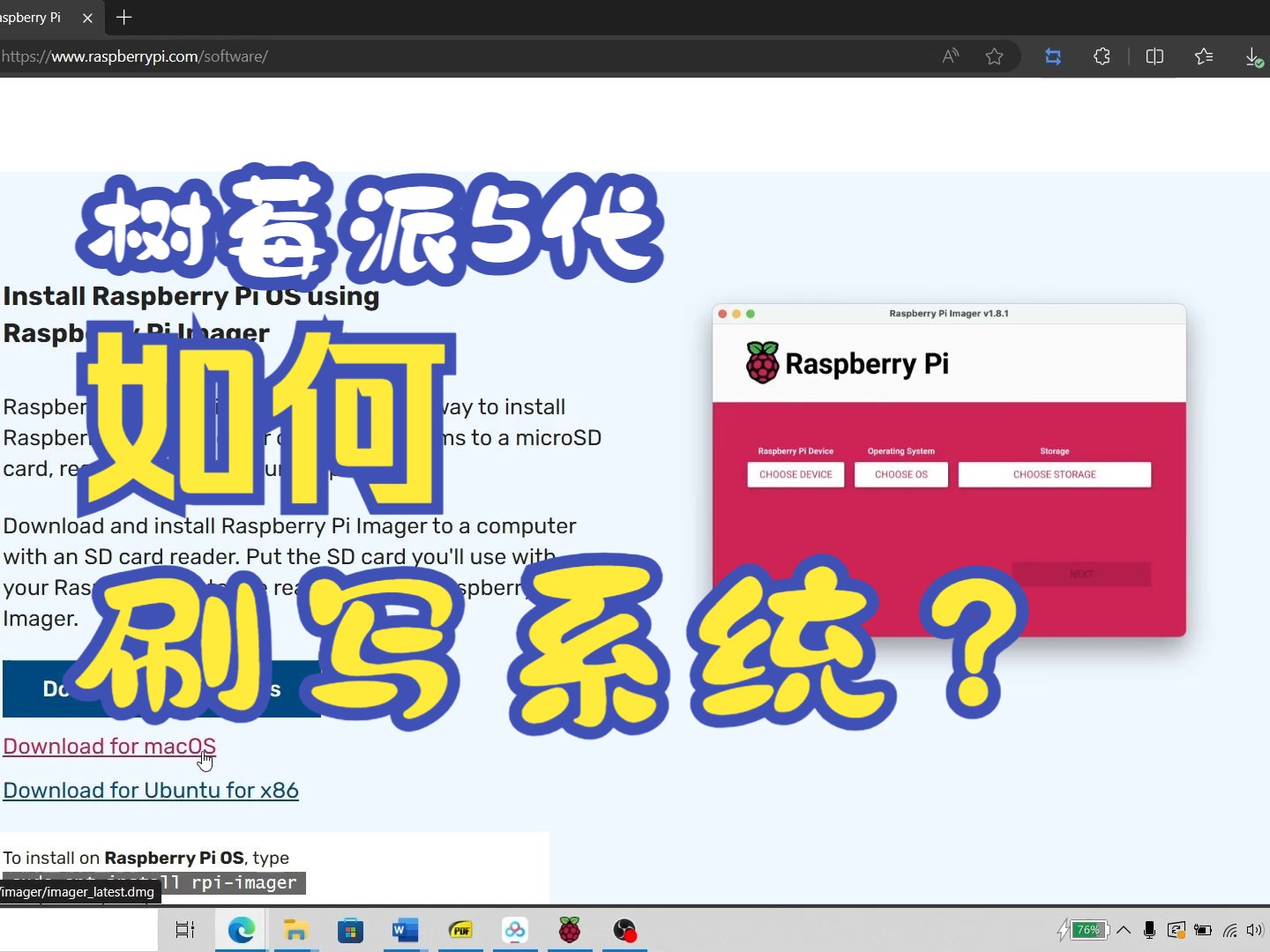Click the blue Download for Windows button
1270x952 pixels.
click(161, 688)
